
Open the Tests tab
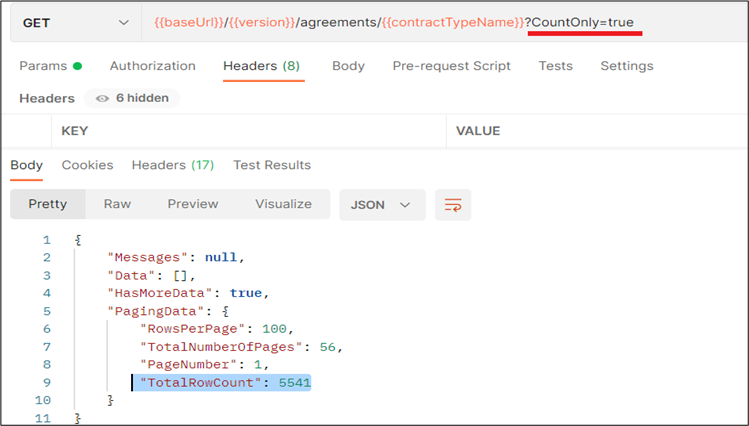click(555, 66)
